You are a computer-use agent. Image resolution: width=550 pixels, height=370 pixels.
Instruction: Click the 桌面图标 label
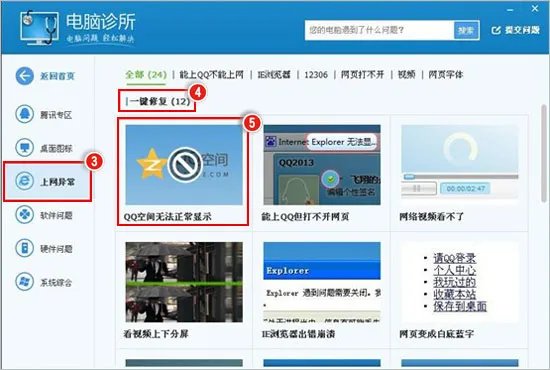click(x=56, y=148)
